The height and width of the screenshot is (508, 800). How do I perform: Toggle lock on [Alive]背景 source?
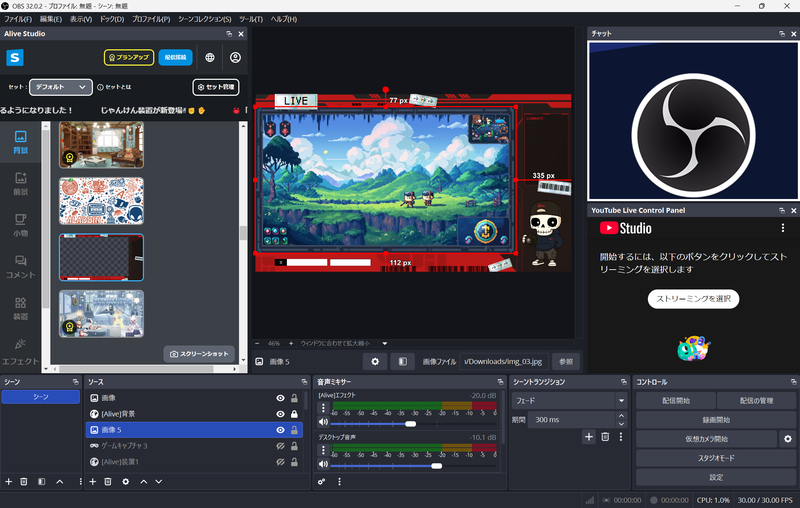point(294,414)
